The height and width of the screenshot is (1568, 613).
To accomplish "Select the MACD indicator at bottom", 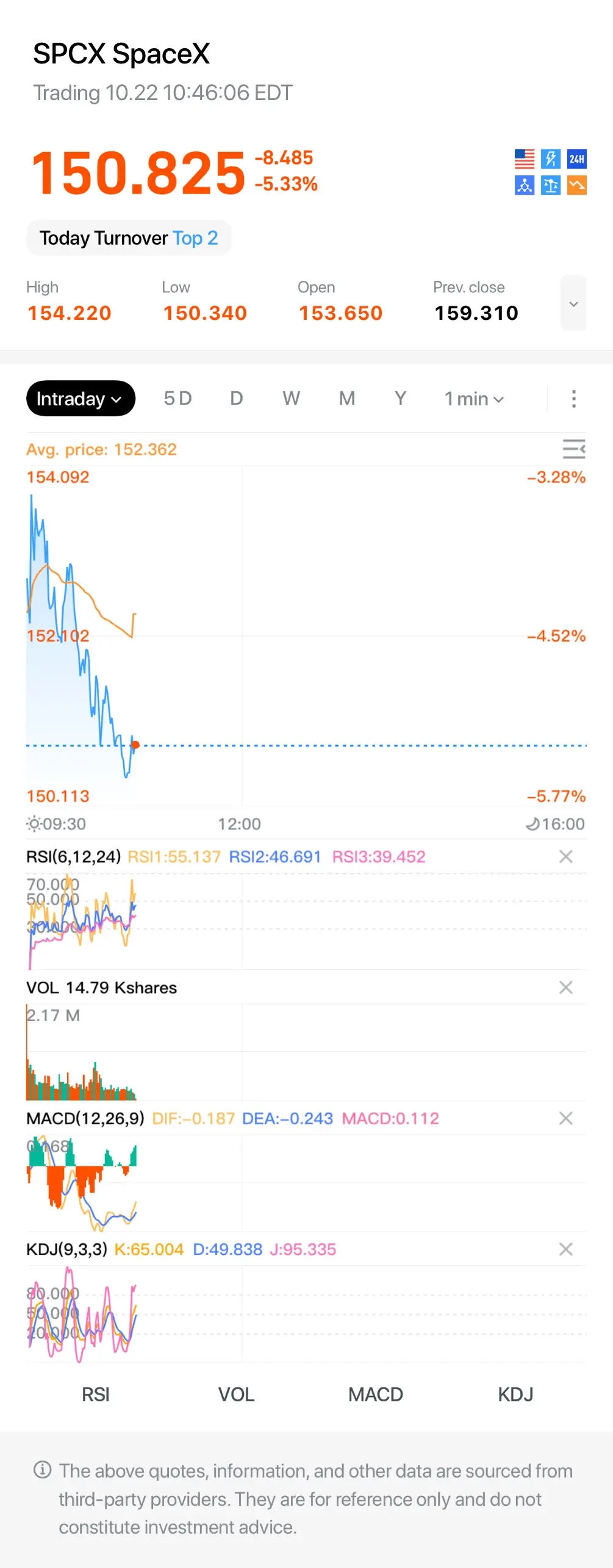I will [x=376, y=1394].
